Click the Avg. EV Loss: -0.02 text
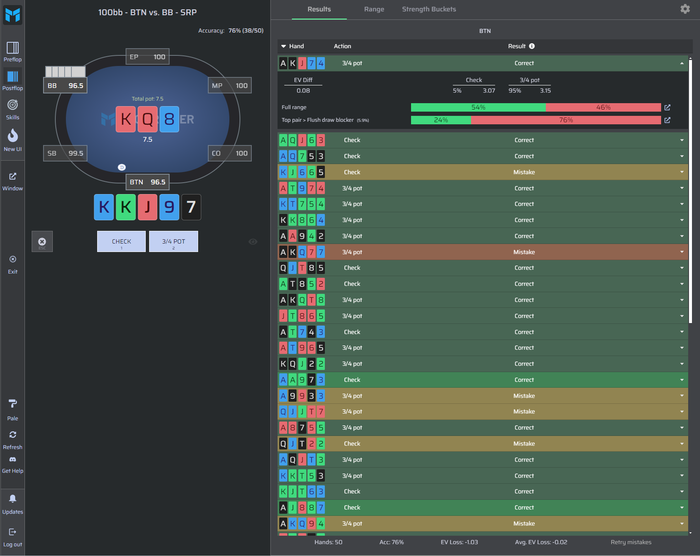This screenshot has height=556, width=700. (541, 542)
